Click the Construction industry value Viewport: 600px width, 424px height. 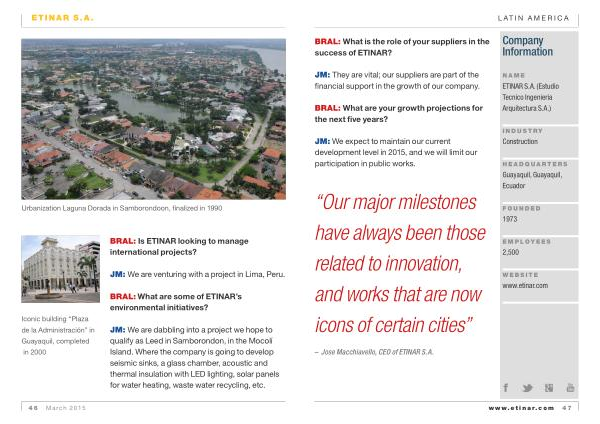click(x=520, y=142)
